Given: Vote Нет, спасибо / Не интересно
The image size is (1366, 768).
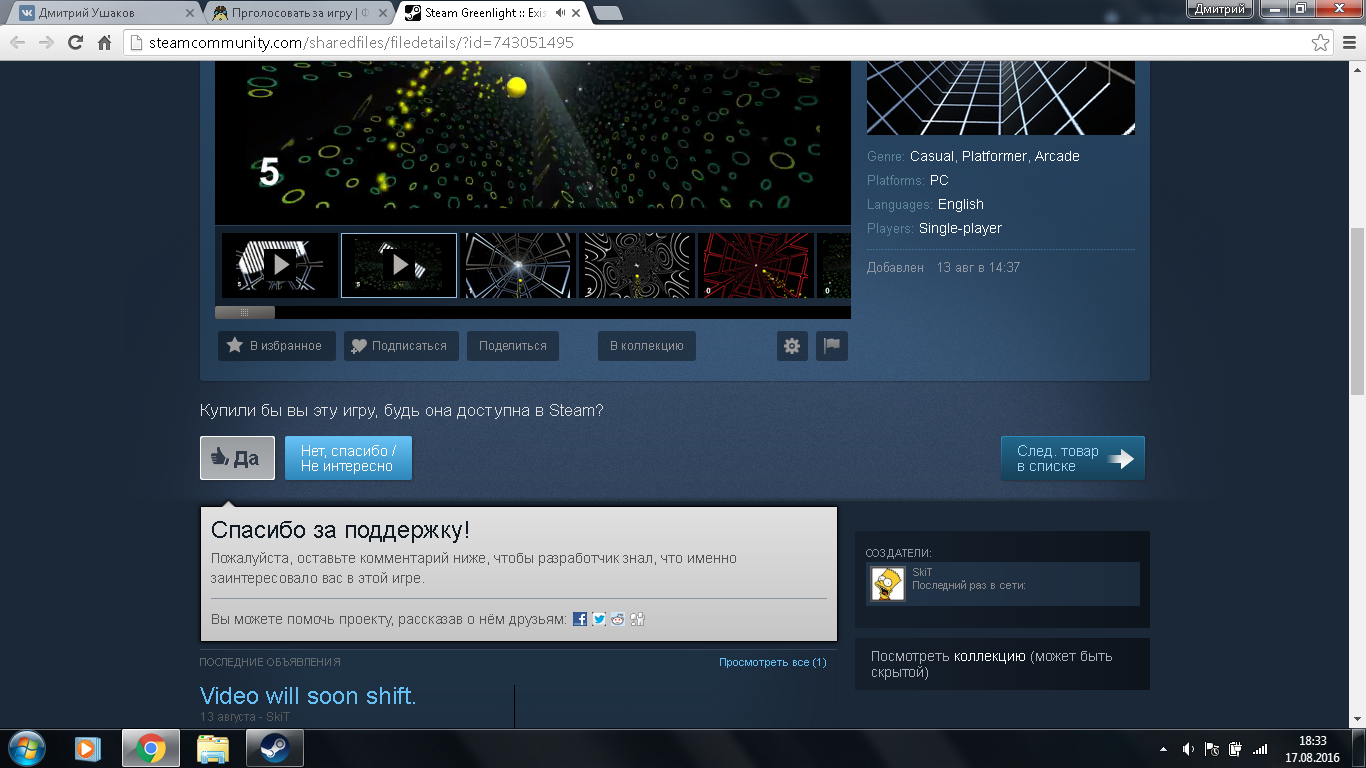Looking at the screenshot, I should [x=348, y=458].
